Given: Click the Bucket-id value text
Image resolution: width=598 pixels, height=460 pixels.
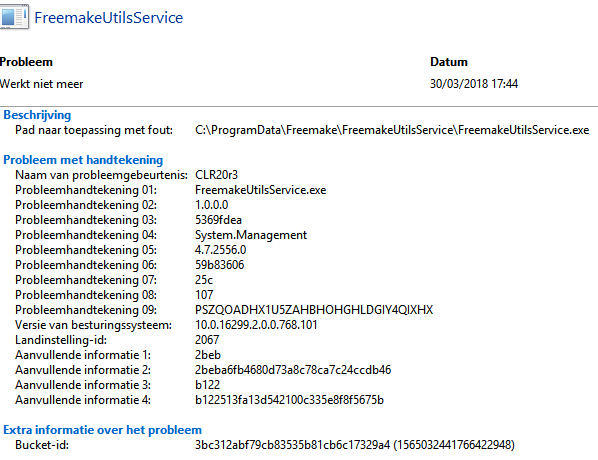Looking at the screenshot, I should (355, 445).
